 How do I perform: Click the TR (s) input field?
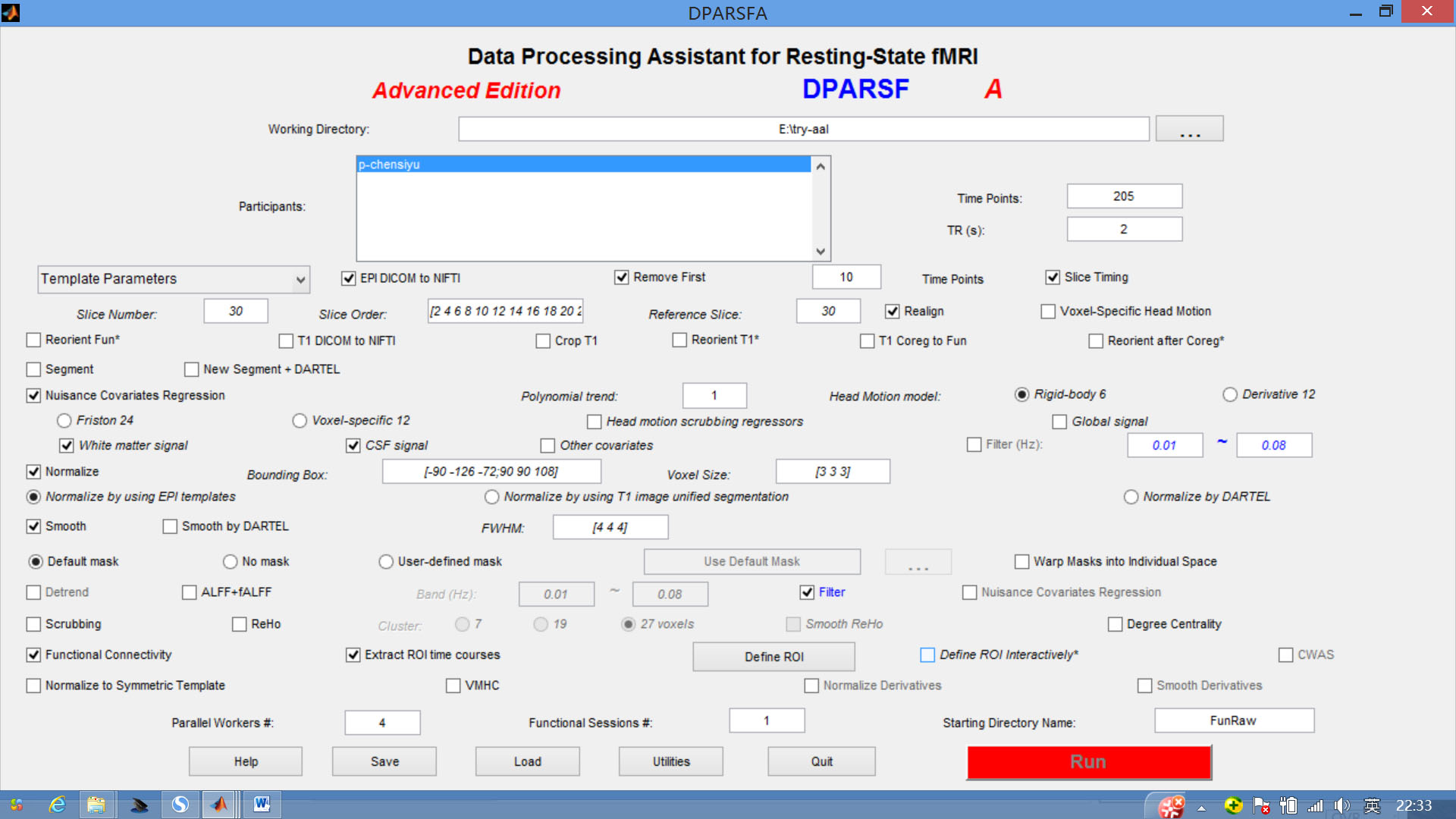tap(1124, 229)
